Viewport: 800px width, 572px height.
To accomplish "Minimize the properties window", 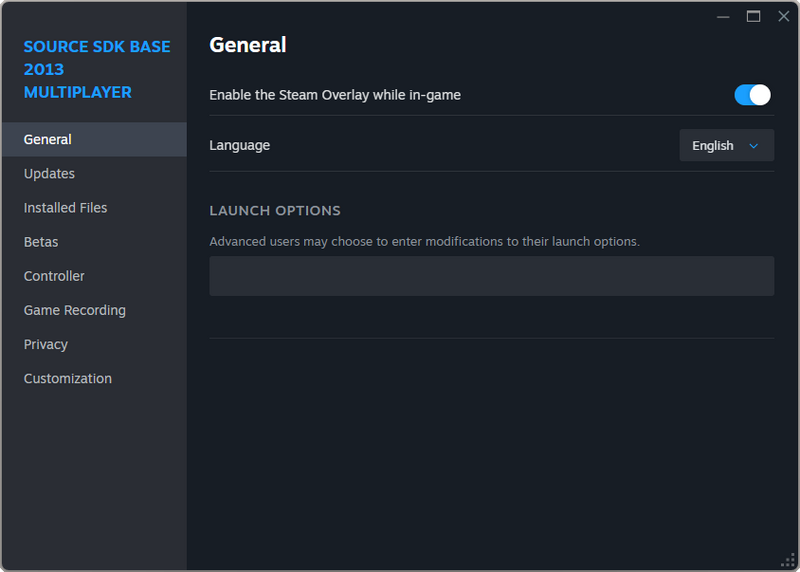I will [x=723, y=17].
